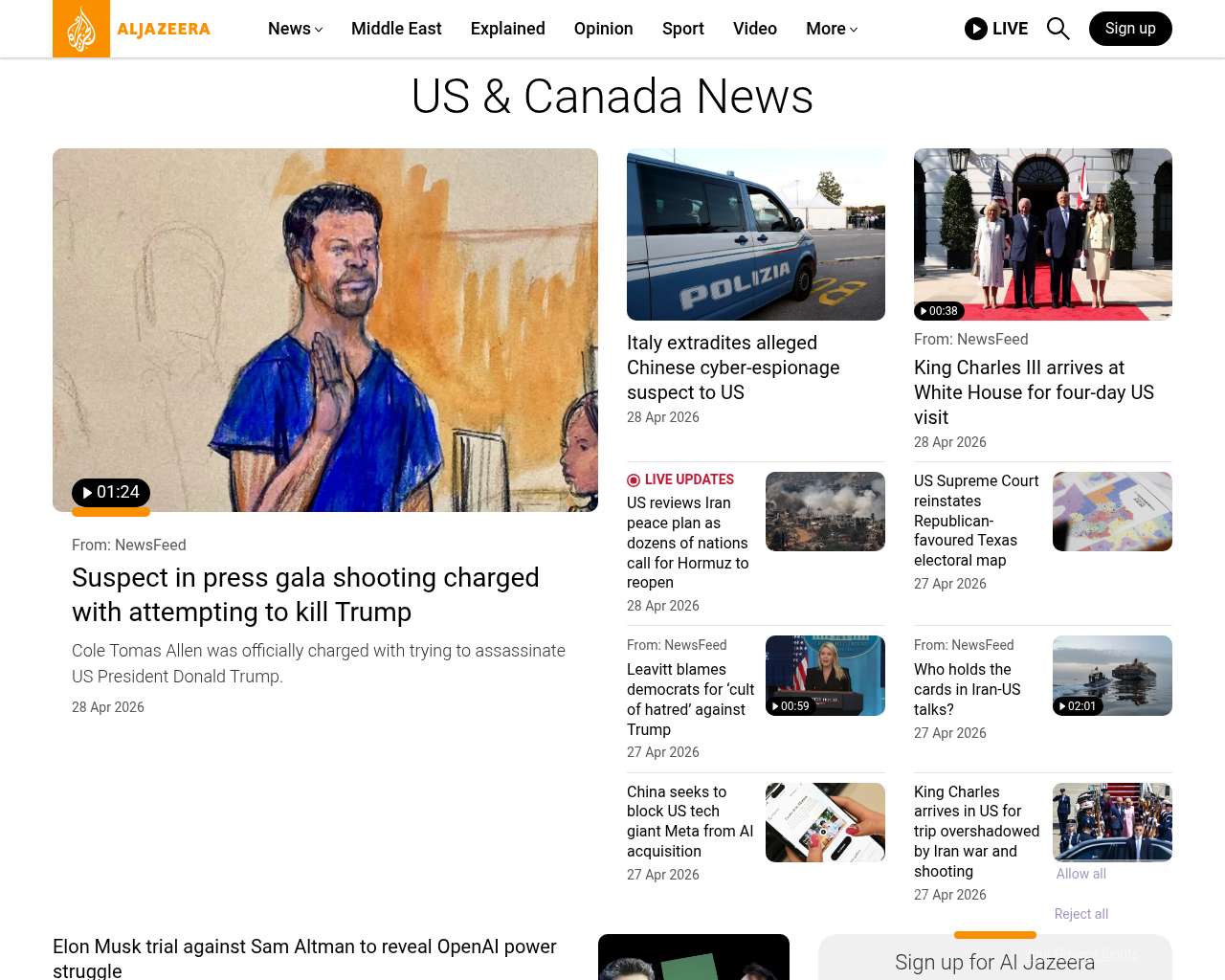This screenshot has height=980, width=1225.
Task: Open the search magnifier icon
Action: click(x=1058, y=29)
